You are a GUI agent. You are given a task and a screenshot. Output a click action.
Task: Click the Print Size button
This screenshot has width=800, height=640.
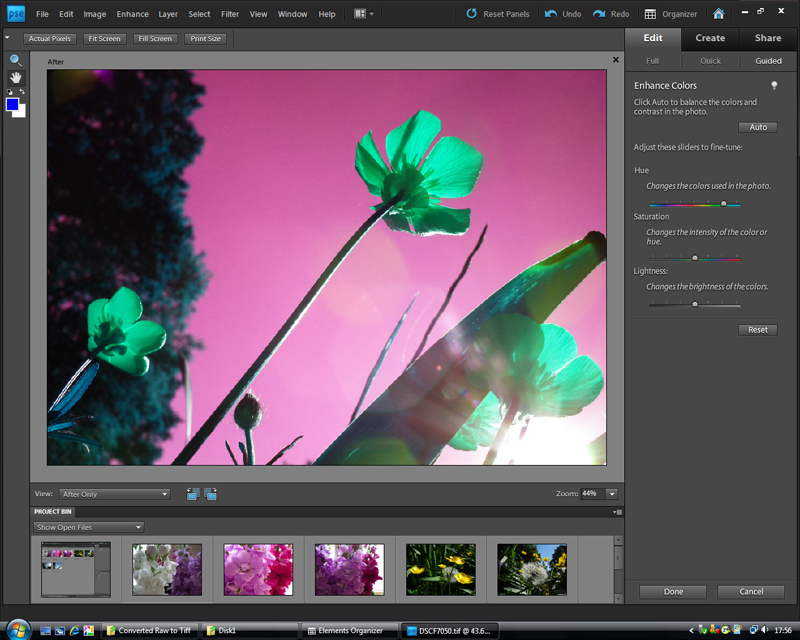[206, 38]
